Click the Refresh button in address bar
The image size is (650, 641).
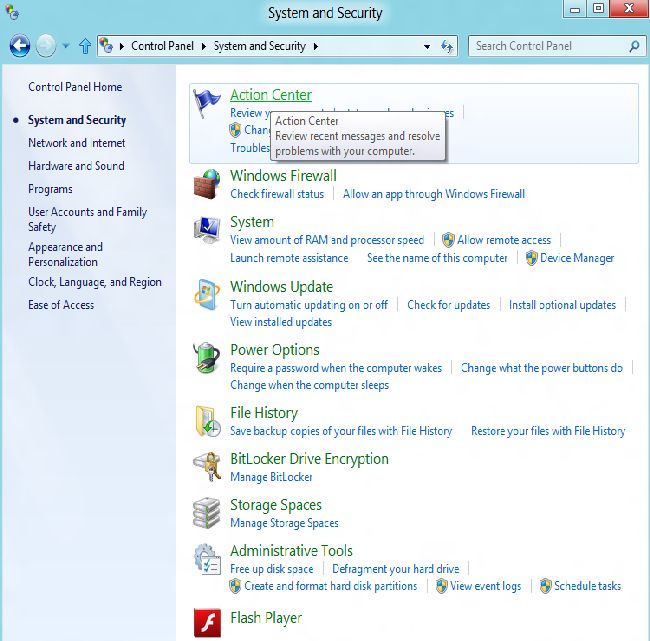446,46
